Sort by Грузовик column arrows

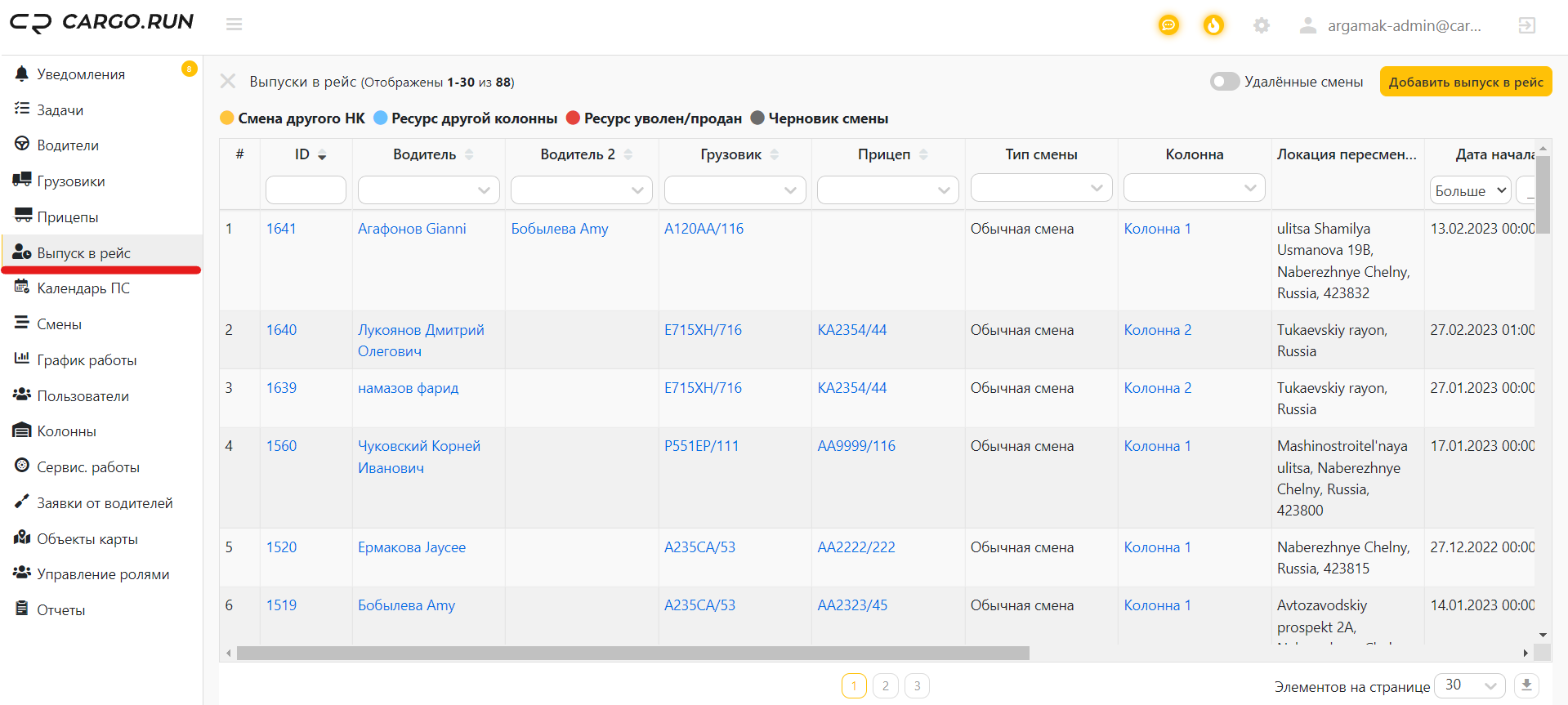click(774, 154)
